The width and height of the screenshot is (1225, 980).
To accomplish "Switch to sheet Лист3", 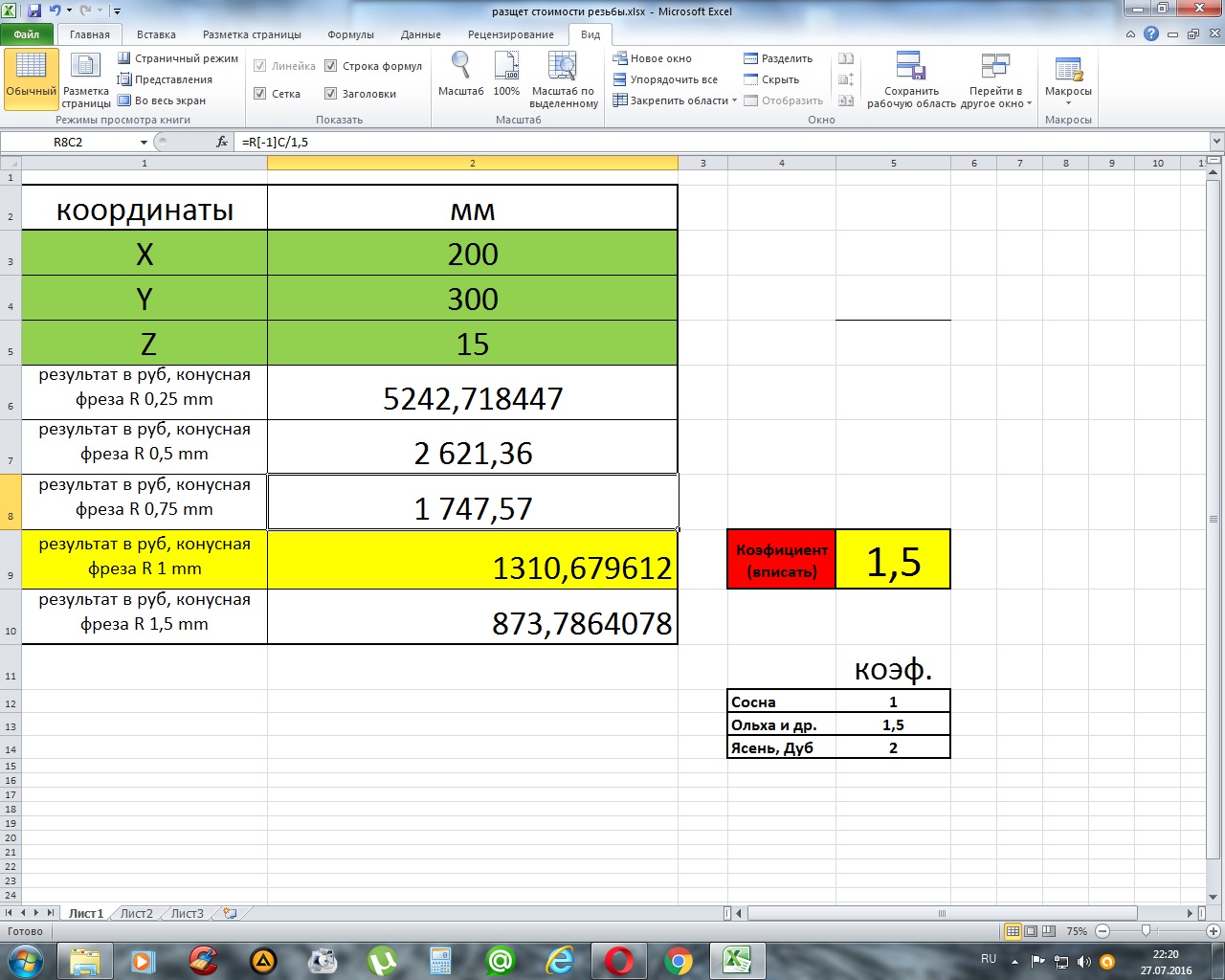I will click(187, 913).
